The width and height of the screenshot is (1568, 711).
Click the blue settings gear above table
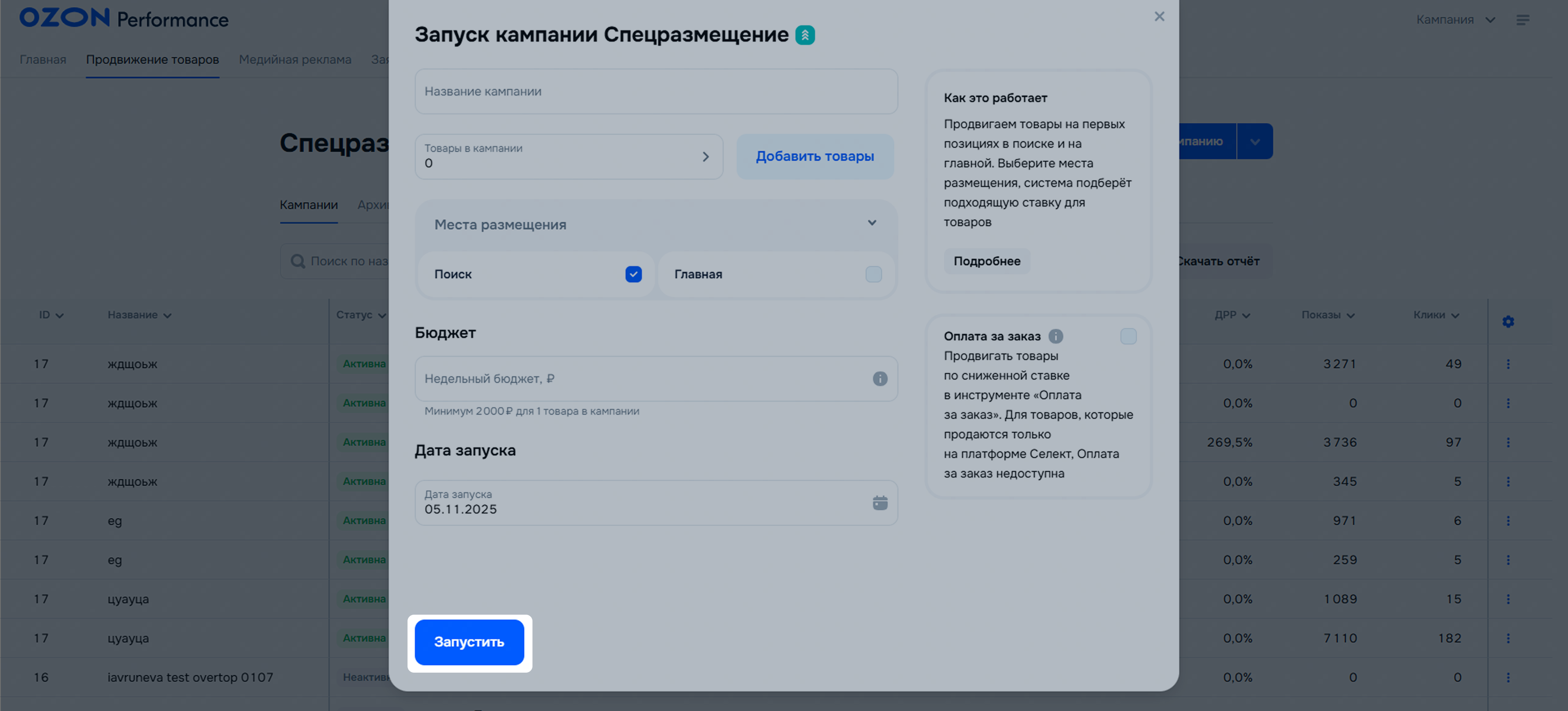1508,322
